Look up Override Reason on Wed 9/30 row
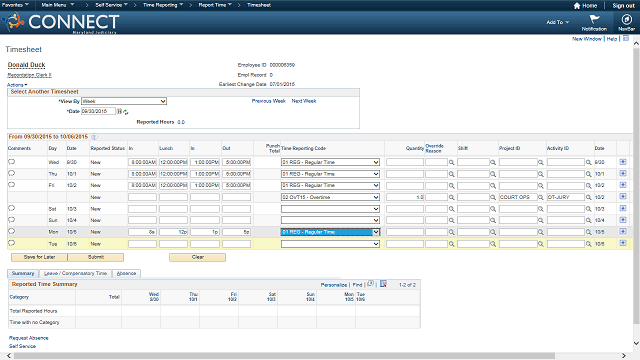 (452, 162)
